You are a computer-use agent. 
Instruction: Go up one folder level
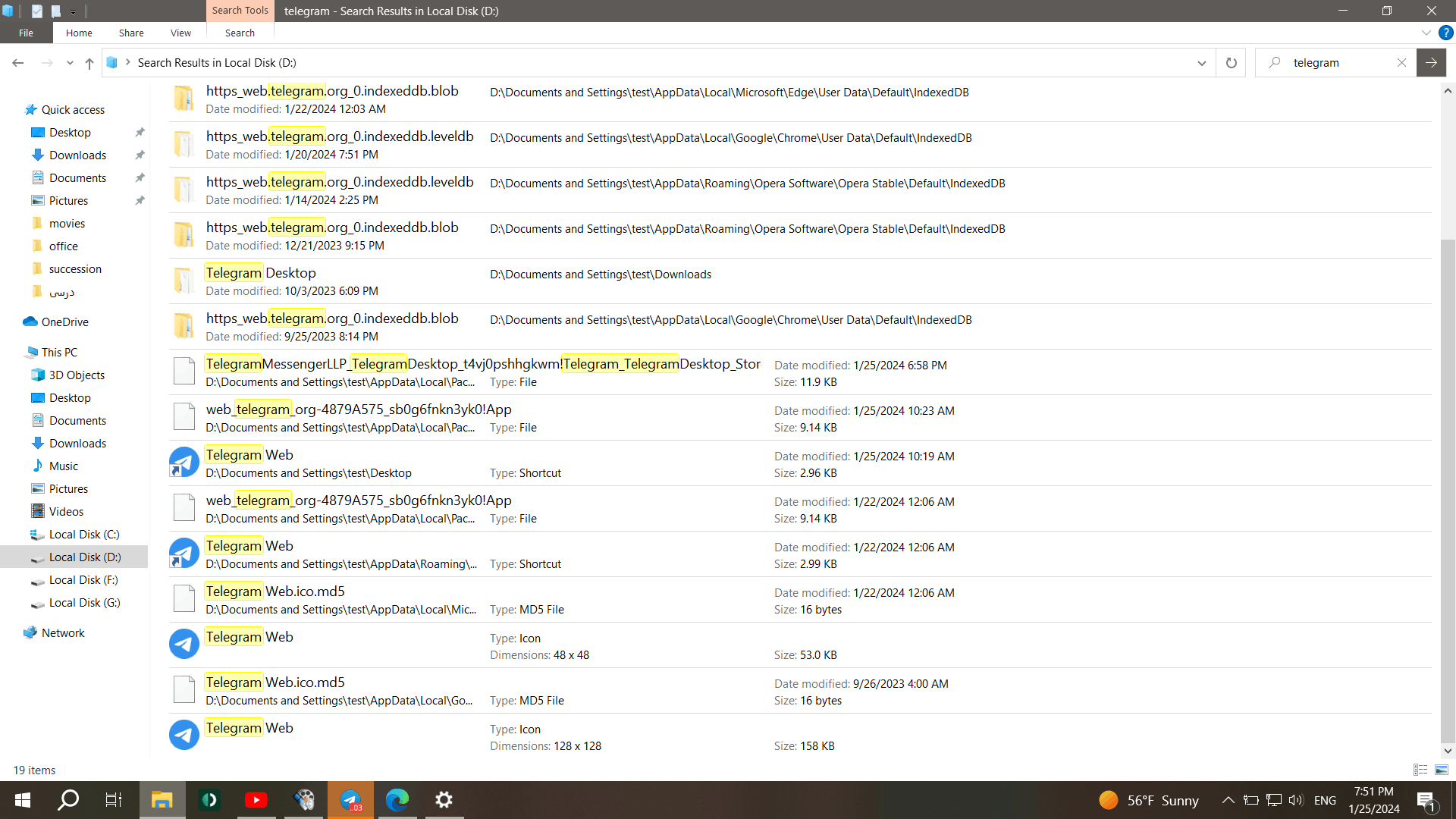point(89,63)
